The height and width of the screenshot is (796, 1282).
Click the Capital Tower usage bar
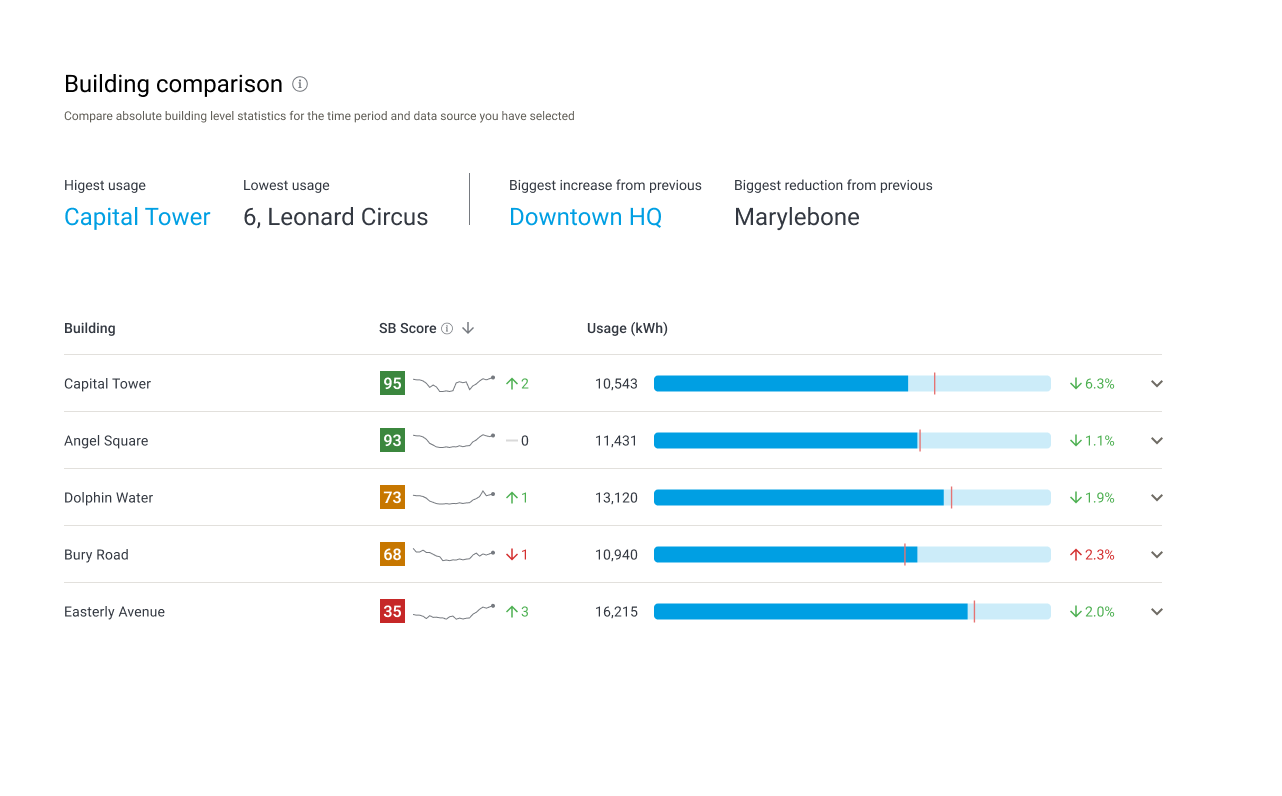(852, 383)
